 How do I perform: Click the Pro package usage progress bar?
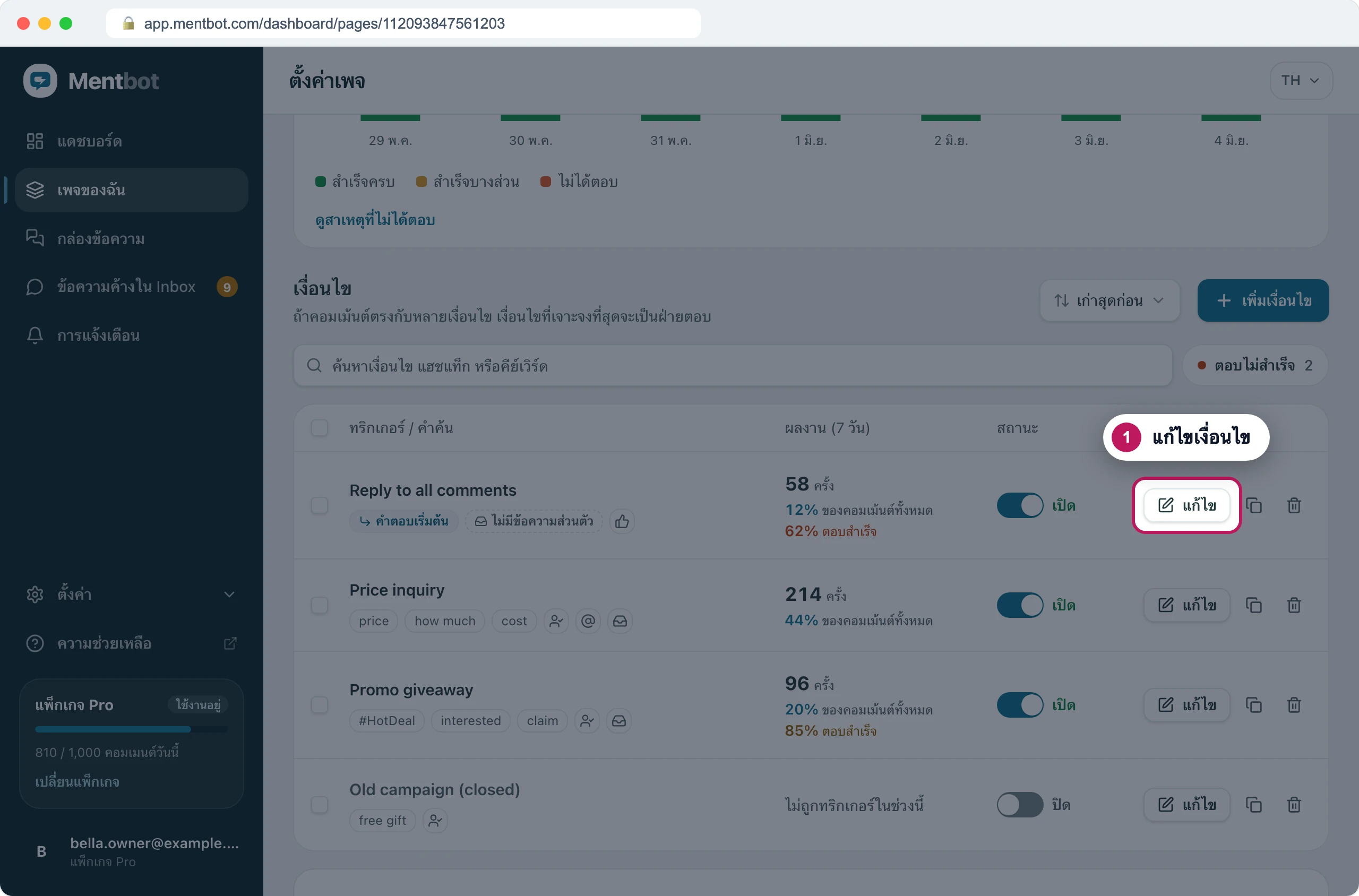coord(132,730)
